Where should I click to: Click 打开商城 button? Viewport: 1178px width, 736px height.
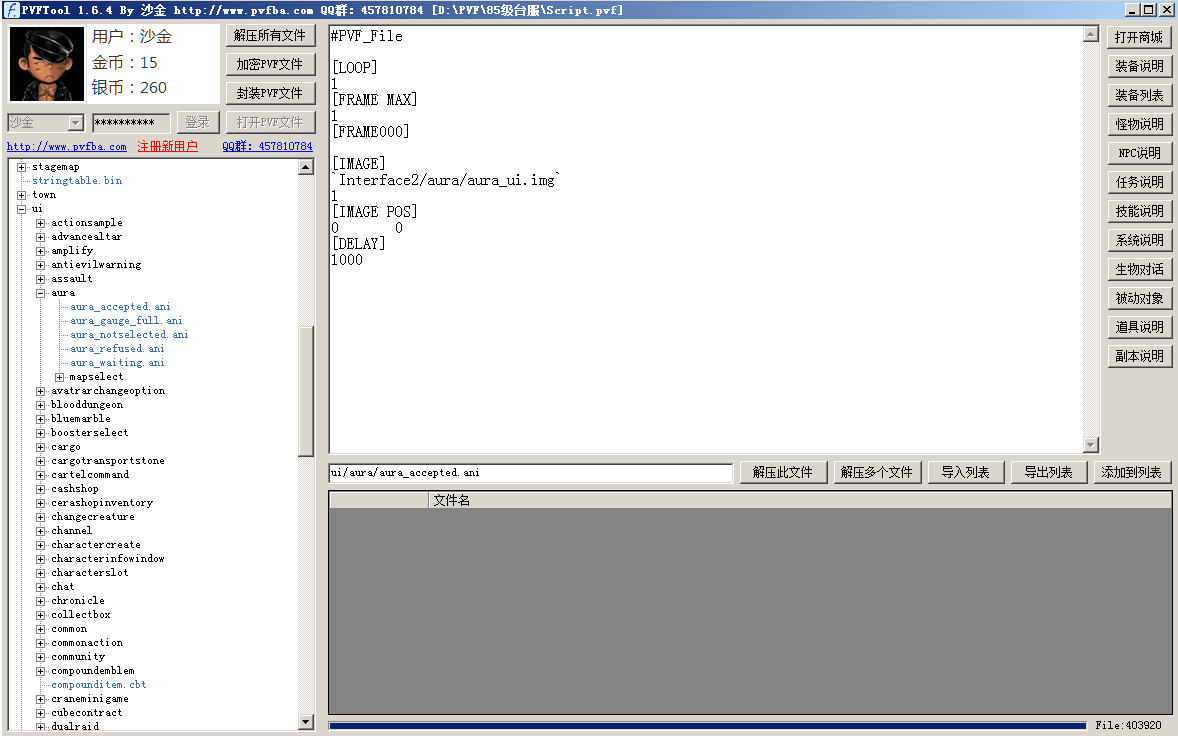[1139, 38]
